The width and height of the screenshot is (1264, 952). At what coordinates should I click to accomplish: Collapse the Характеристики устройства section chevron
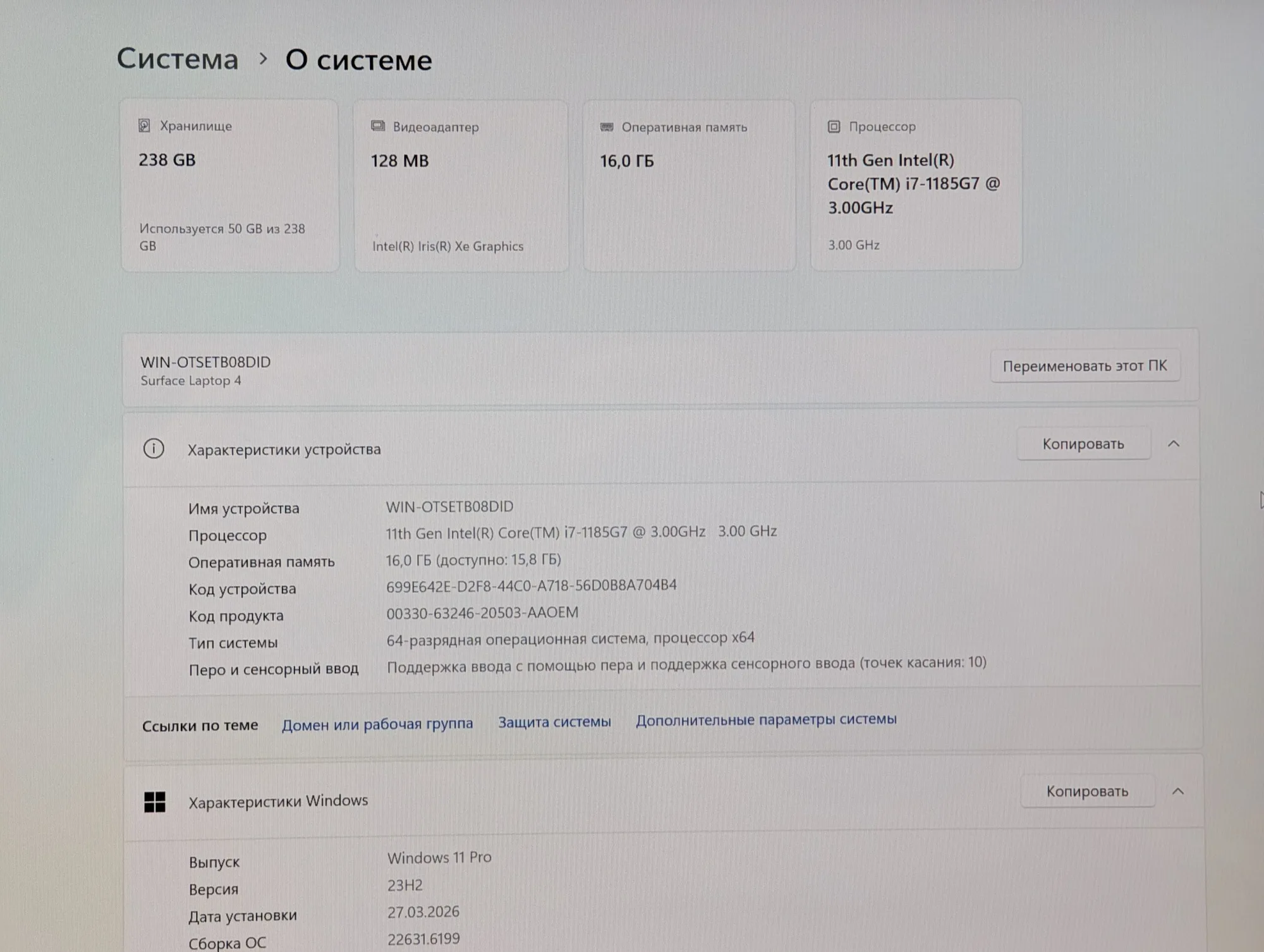point(1174,444)
